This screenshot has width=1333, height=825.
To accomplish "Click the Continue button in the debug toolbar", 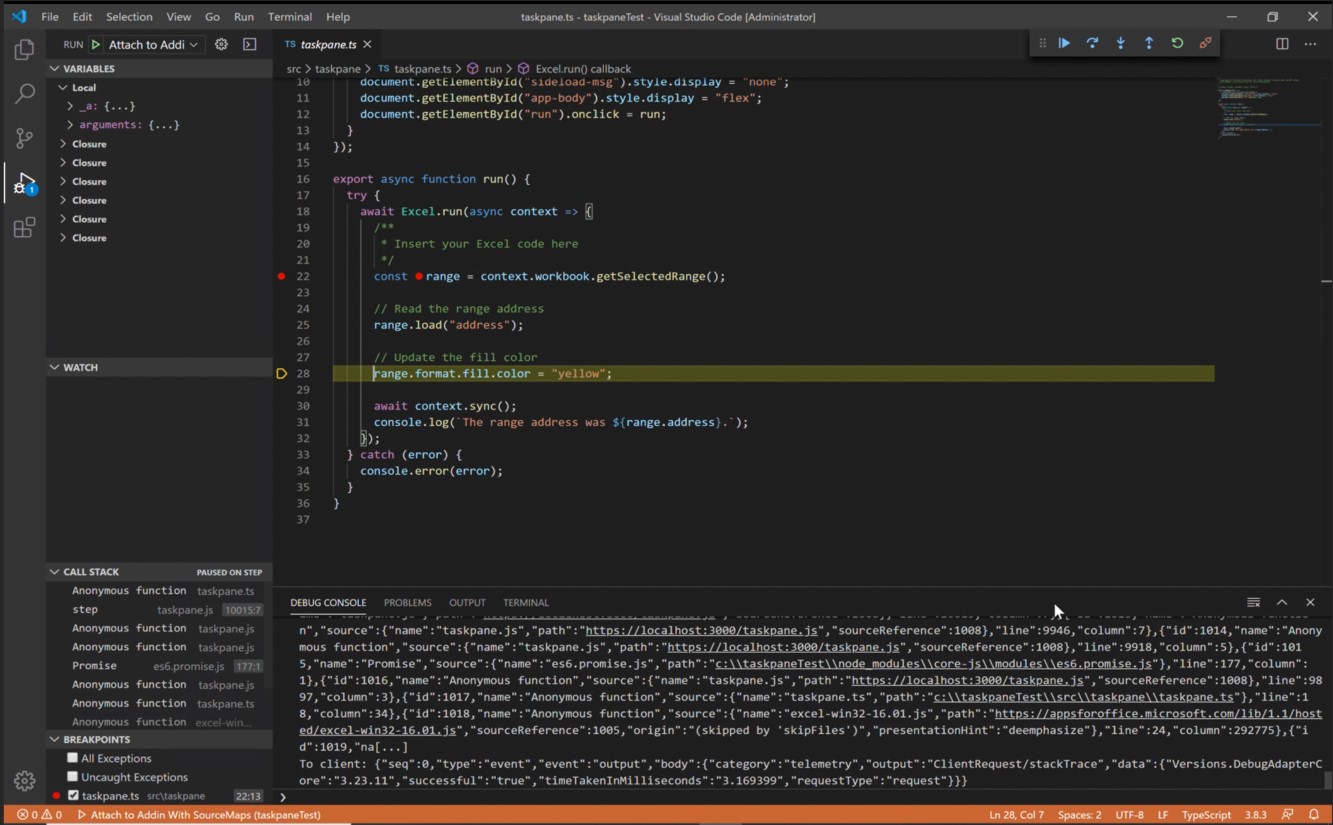I will coord(1064,43).
